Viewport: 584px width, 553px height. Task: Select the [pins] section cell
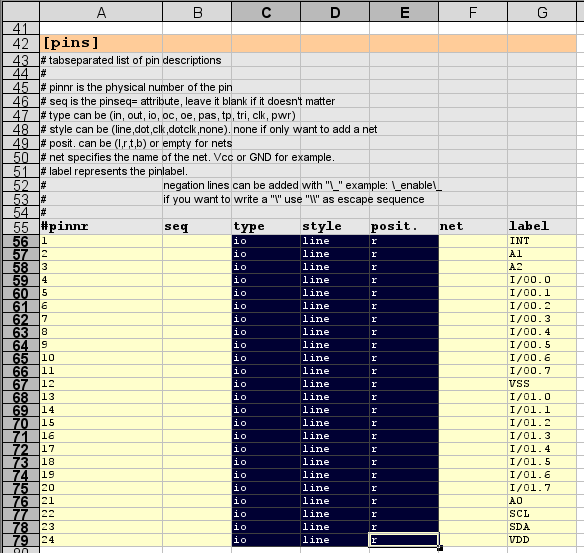click(101, 43)
